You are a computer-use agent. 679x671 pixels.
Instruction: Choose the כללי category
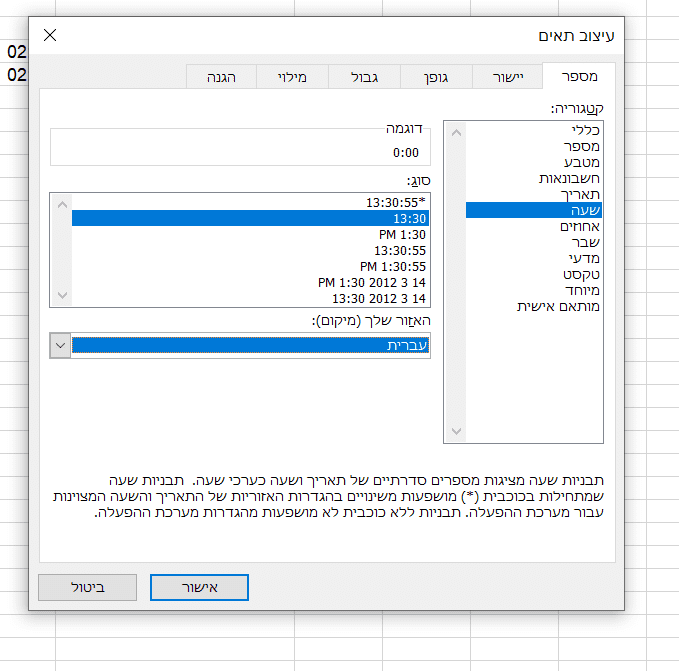coord(534,130)
